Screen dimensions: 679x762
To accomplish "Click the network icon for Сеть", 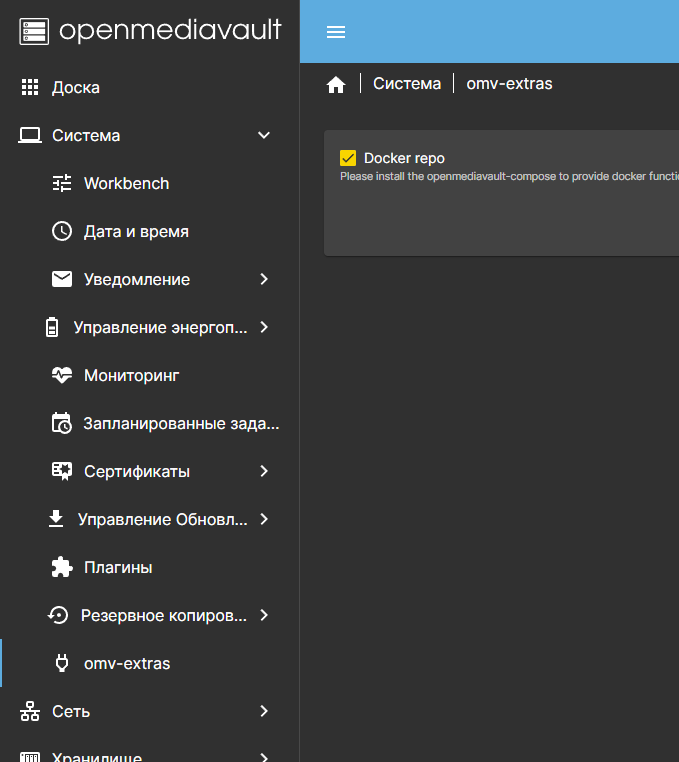I will point(30,711).
